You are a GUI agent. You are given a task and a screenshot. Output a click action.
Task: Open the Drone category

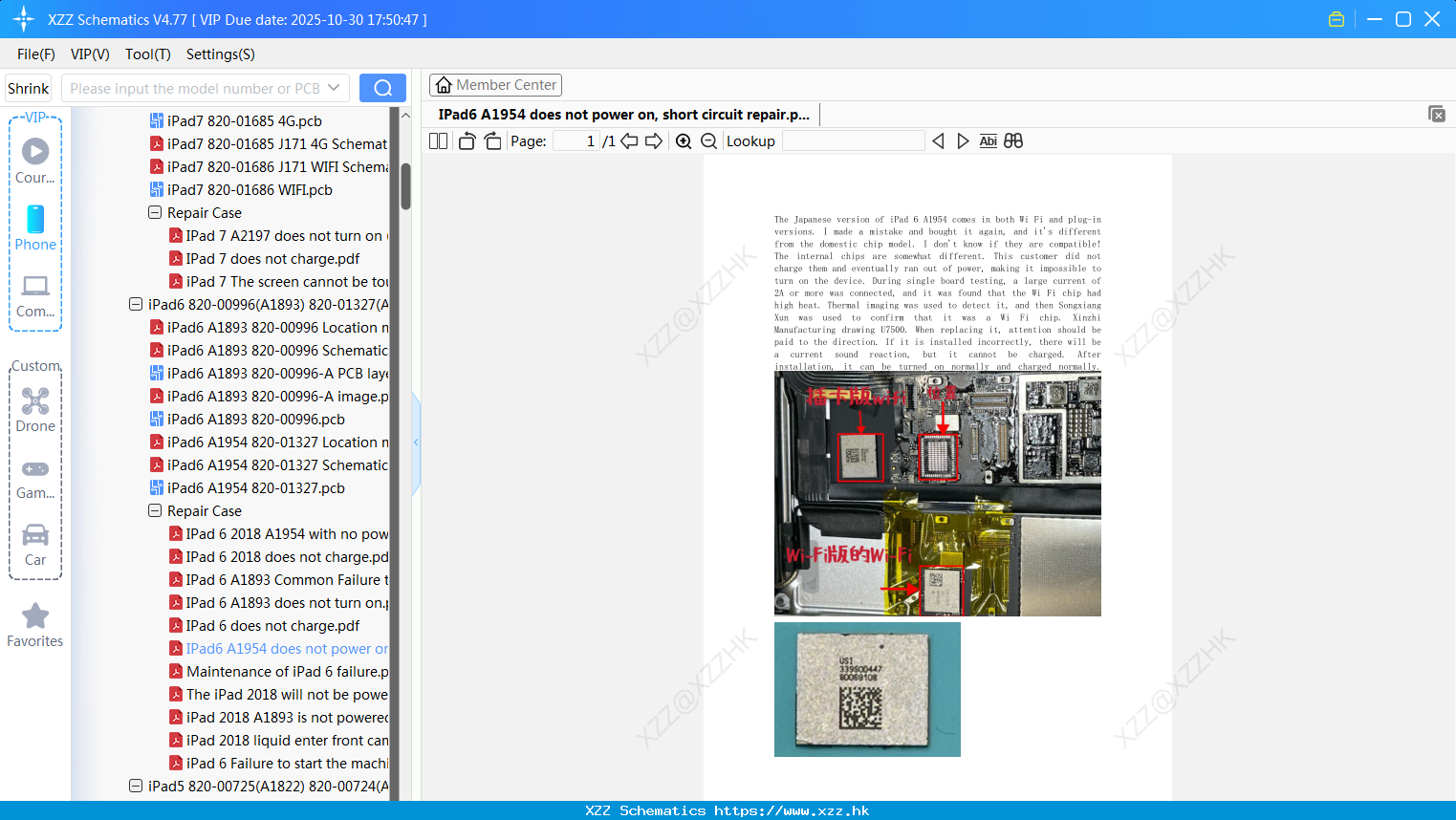pyautogui.click(x=35, y=410)
